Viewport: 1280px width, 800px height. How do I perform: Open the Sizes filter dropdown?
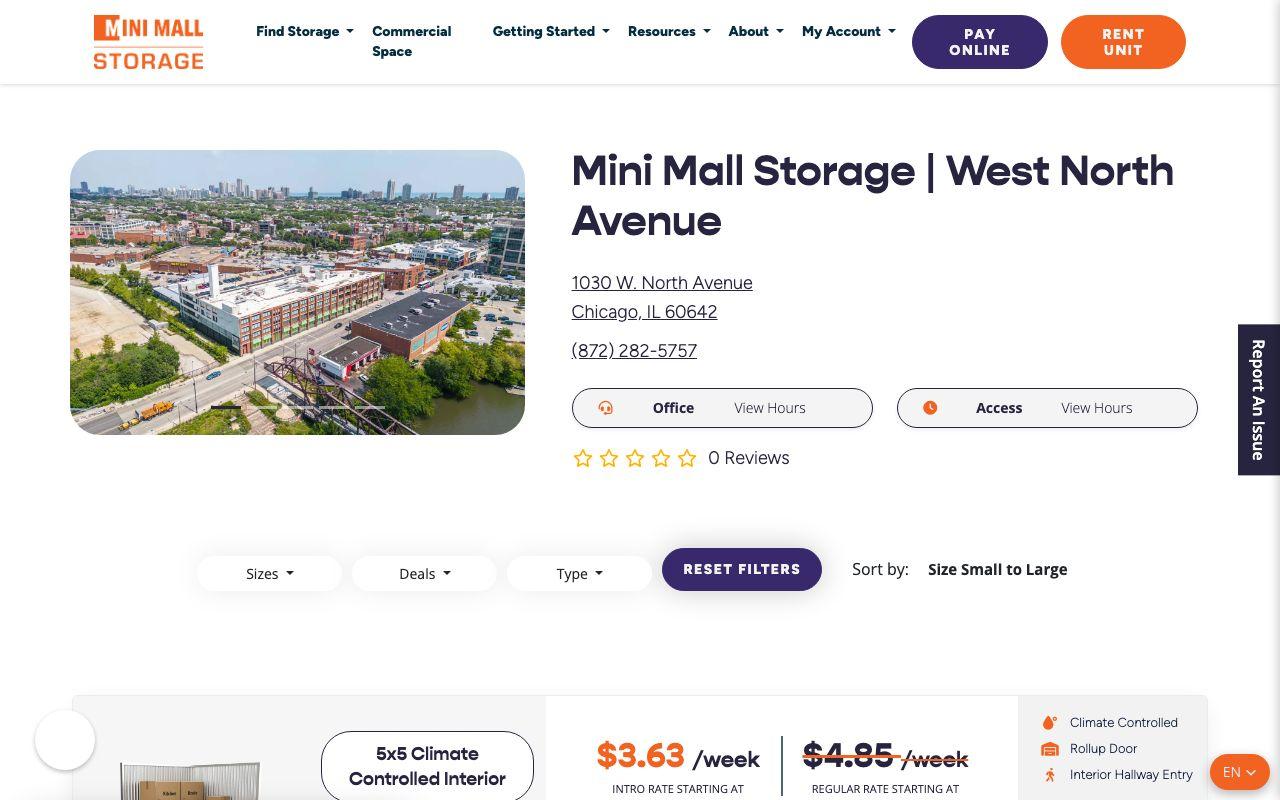pos(270,574)
